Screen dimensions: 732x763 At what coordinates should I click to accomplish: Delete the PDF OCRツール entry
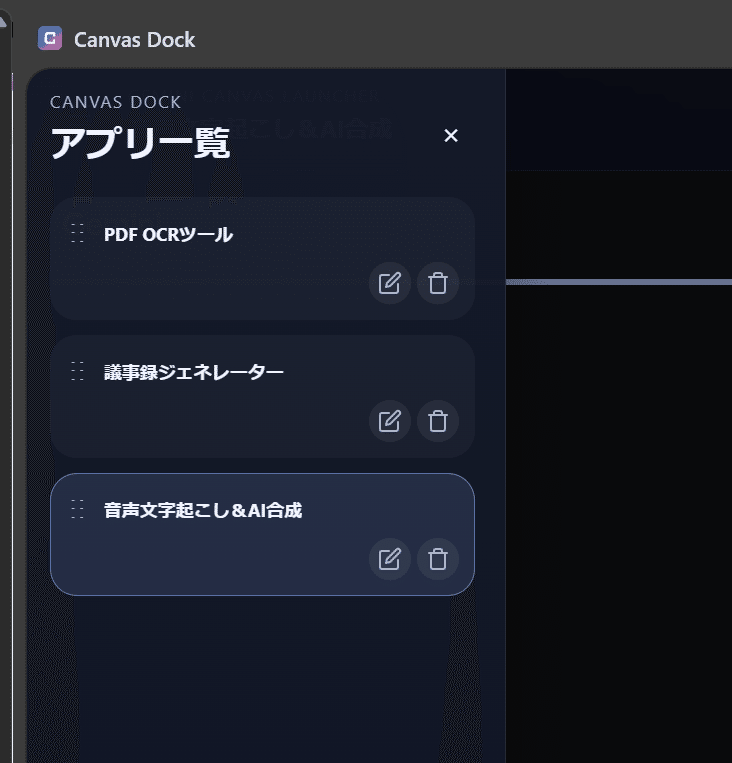click(438, 283)
